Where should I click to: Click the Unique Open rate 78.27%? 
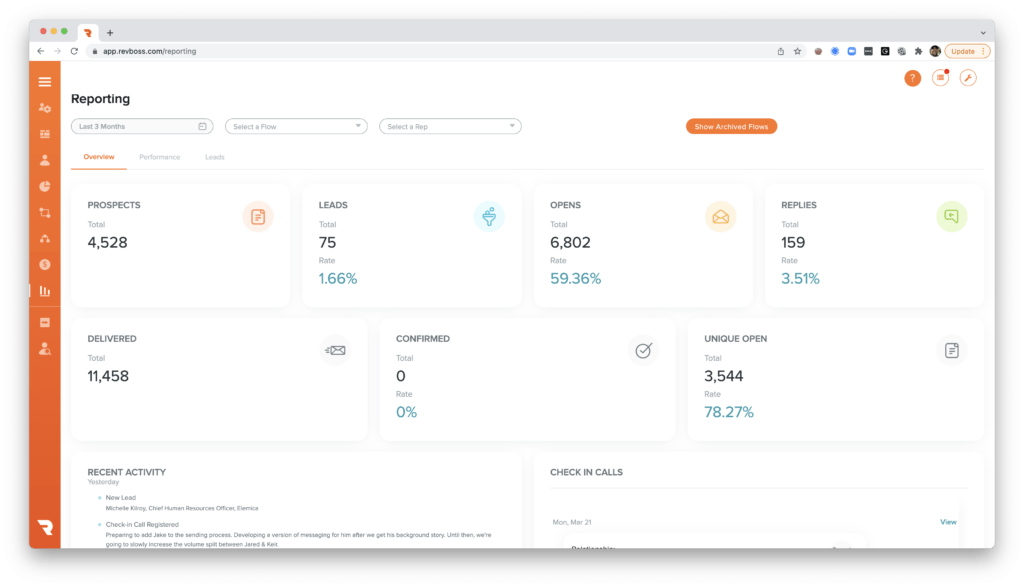[729, 412]
